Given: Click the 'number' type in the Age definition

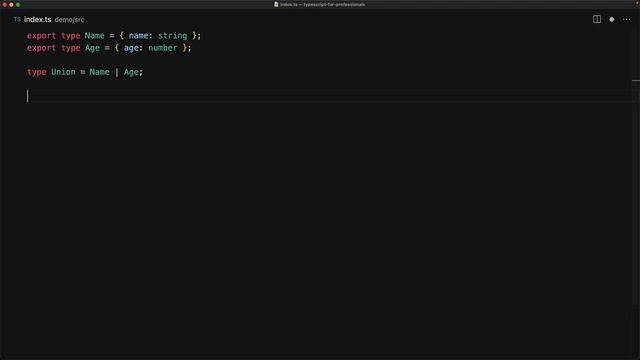Looking at the screenshot, I should [x=162, y=48].
